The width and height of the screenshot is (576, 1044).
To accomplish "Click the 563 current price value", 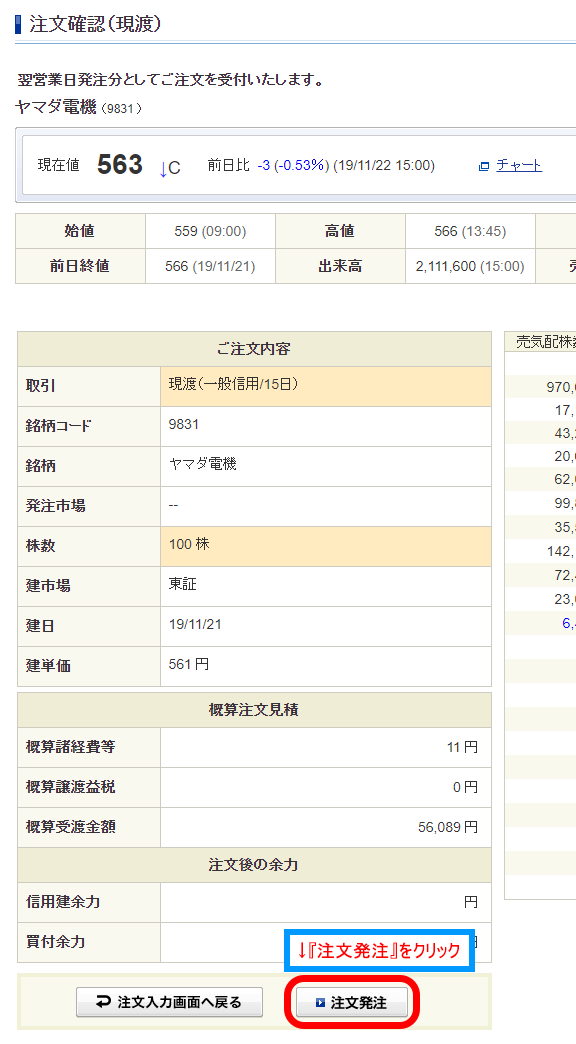I will [120, 164].
